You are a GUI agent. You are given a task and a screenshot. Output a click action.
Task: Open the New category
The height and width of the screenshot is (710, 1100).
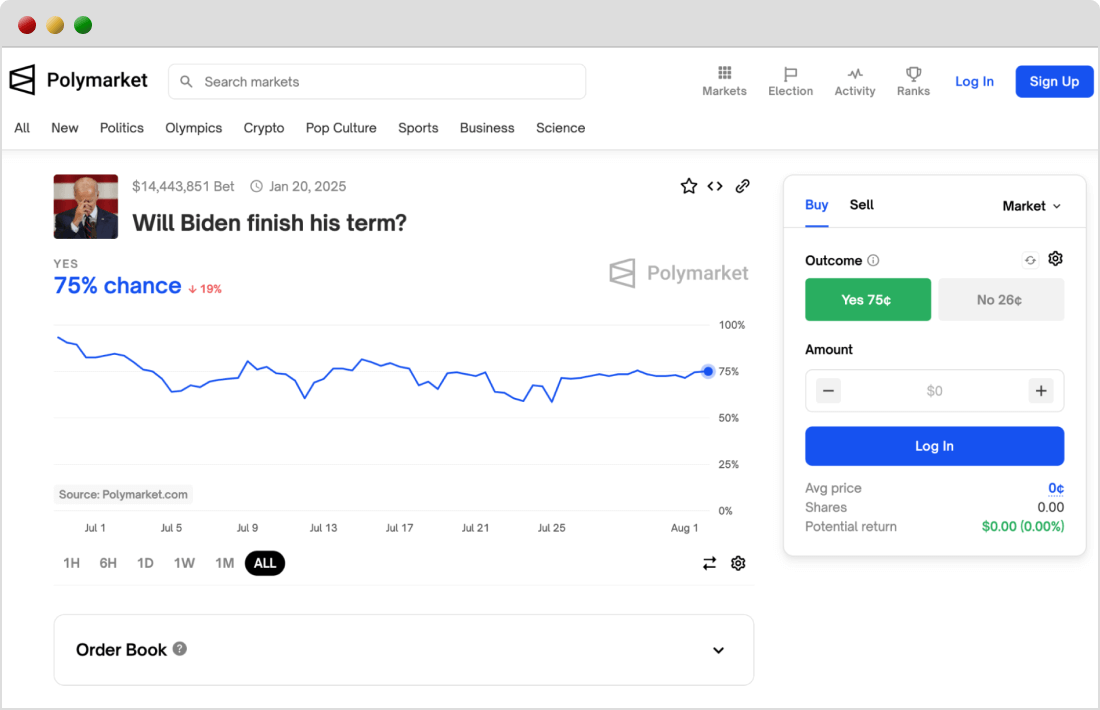[x=65, y=128]
